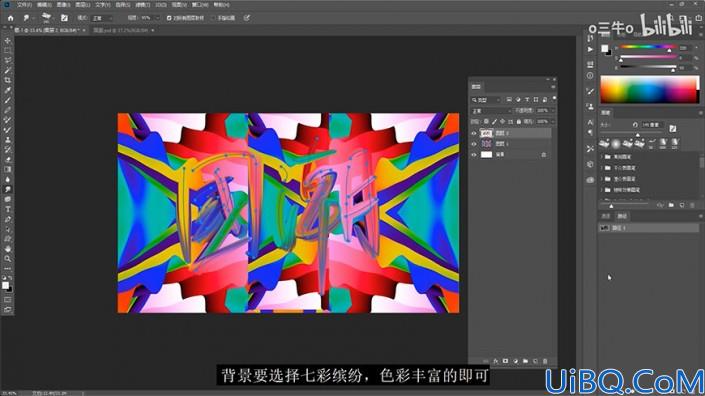This screenshot has height=396, width=705.
Task: Expand the 常规画笔 brush folder
Action: pyautogui.click(x=602, y=157)
